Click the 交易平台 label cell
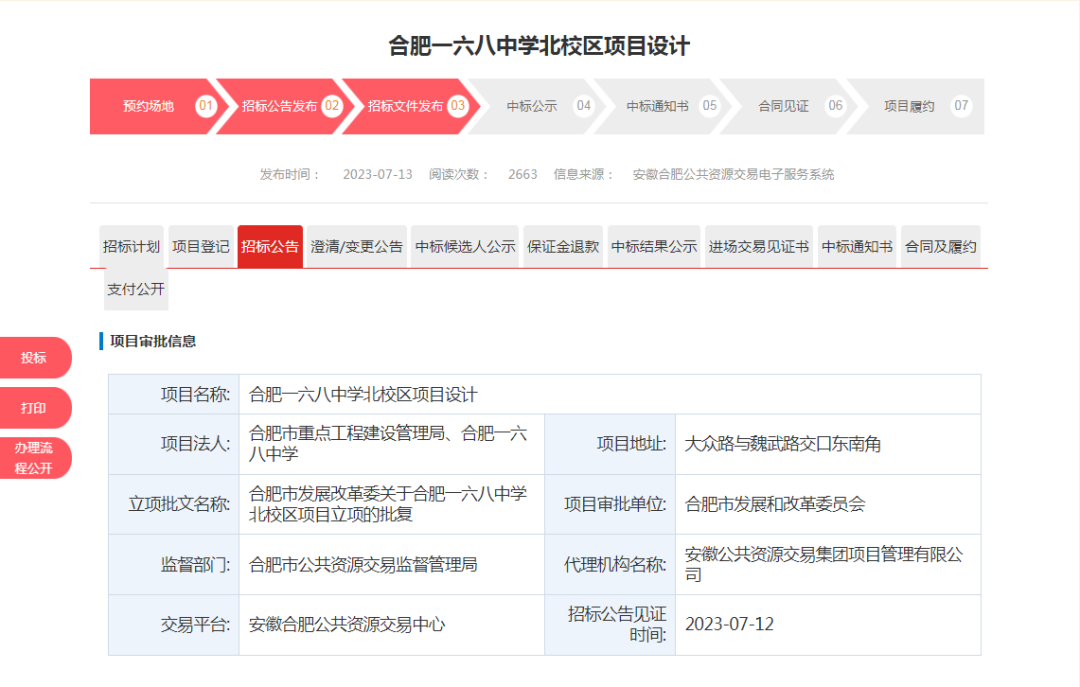Viewport: 1080px width, 687px height. pyautogui.click(x=174, y=625)
